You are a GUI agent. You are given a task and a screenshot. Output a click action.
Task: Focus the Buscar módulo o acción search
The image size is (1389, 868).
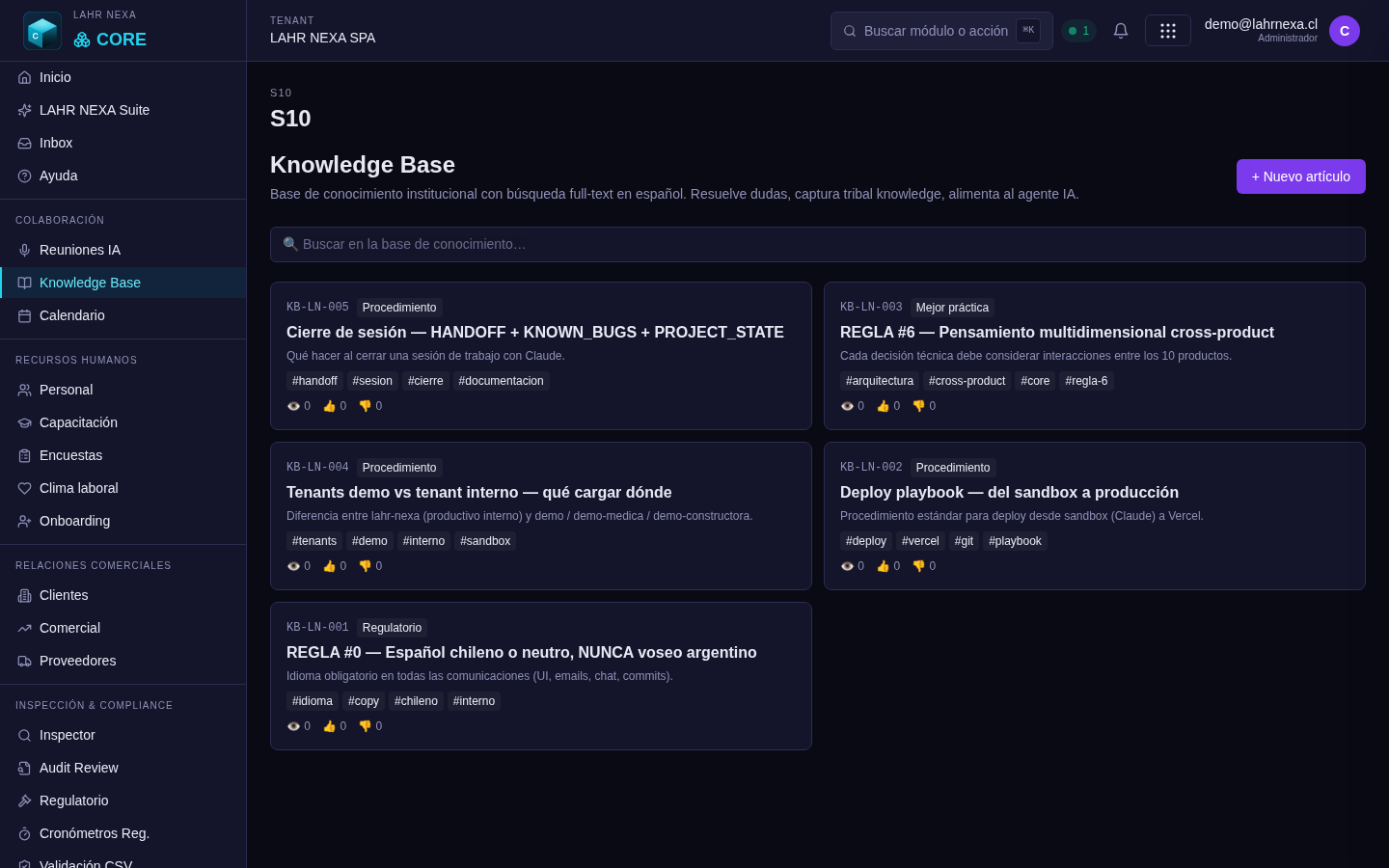pyautogui.click(x=941, y=31)
